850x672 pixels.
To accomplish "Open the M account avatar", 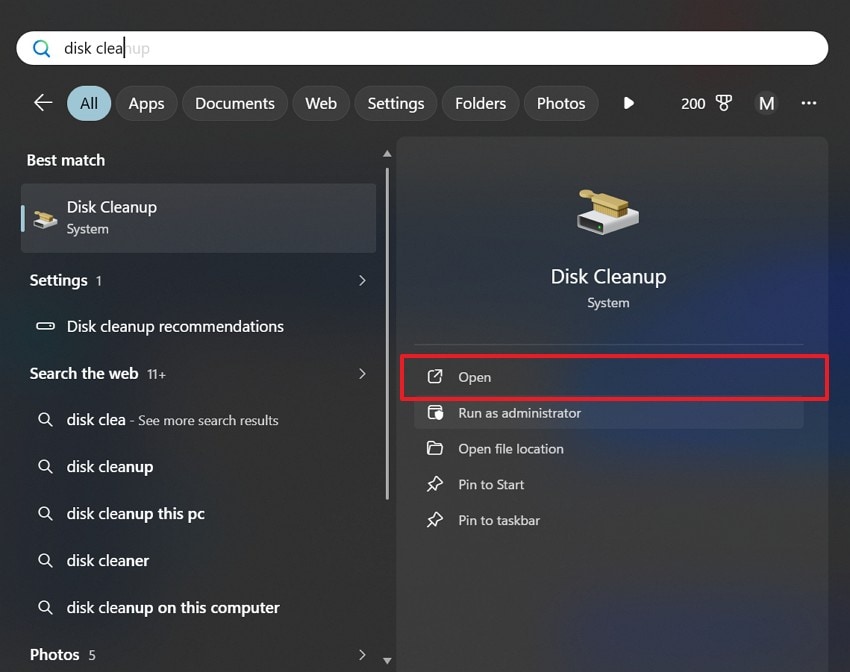I will point(766,103).
